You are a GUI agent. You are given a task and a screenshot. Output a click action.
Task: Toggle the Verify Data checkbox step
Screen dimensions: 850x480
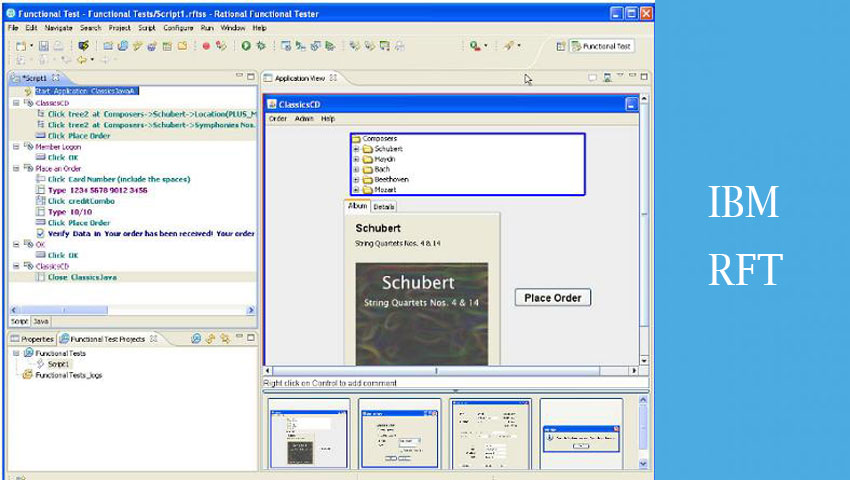click(40, 234)
